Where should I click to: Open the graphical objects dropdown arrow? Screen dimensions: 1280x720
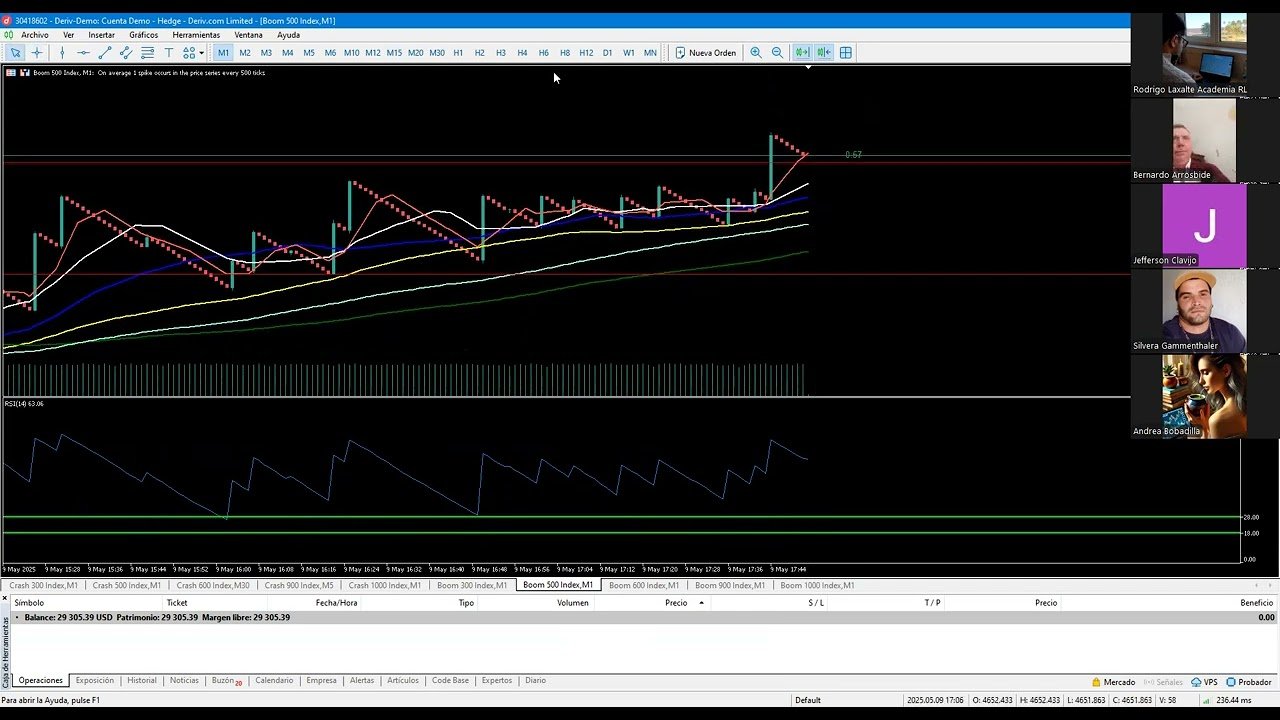pos(203,52)
